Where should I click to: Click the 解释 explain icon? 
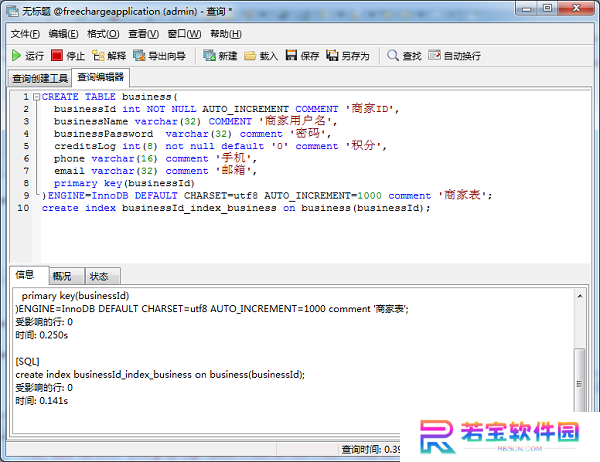98,56
